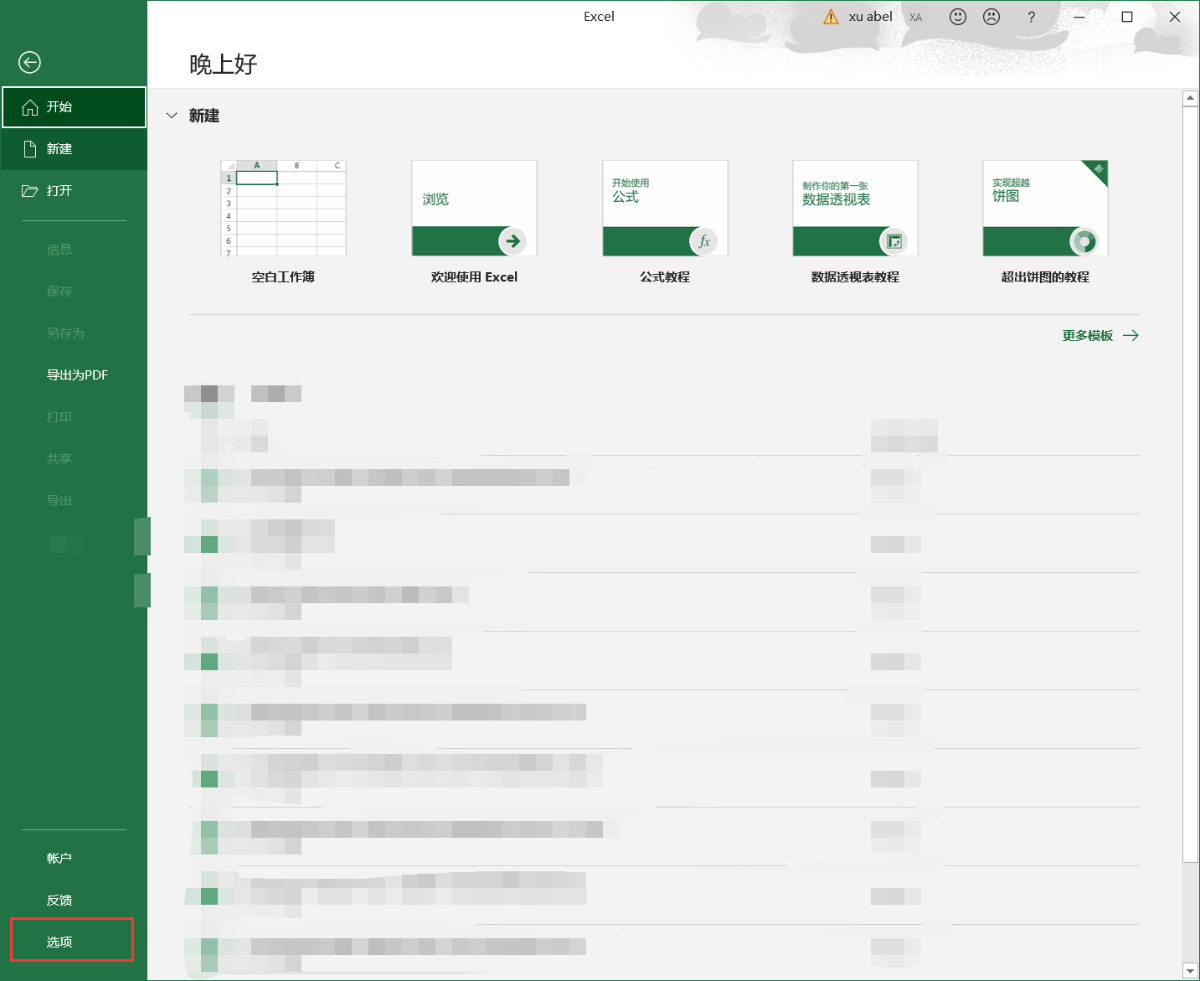1200x981 pixels.
Task: Click the home icon beside 开始
Action: coord(30,107)
